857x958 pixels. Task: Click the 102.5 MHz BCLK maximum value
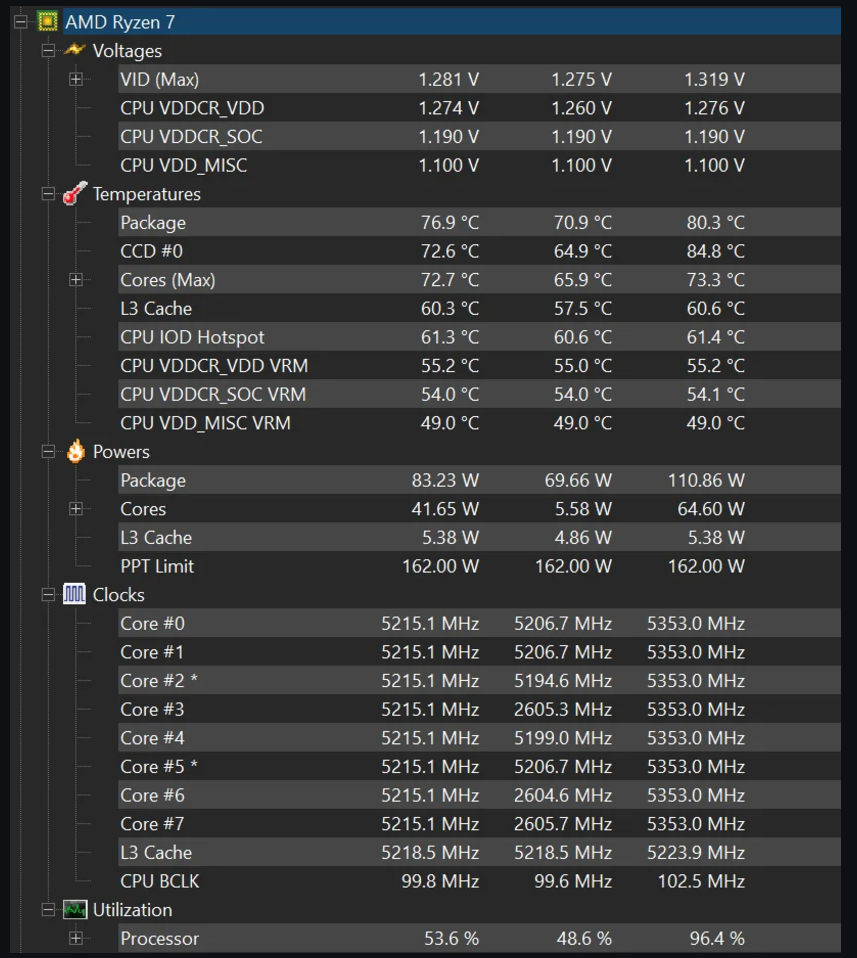coord(701,881)
